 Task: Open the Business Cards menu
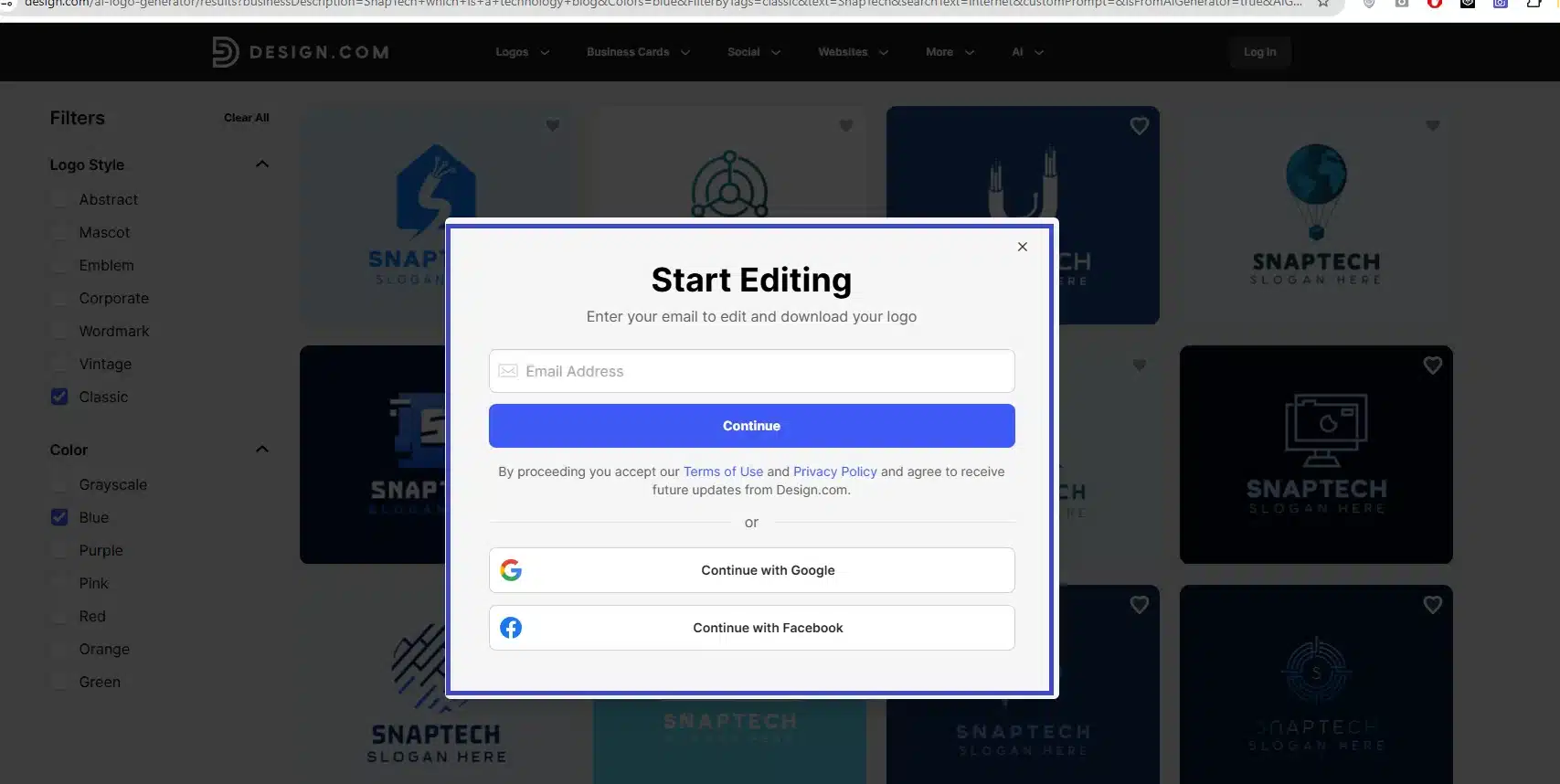point(638,52)
